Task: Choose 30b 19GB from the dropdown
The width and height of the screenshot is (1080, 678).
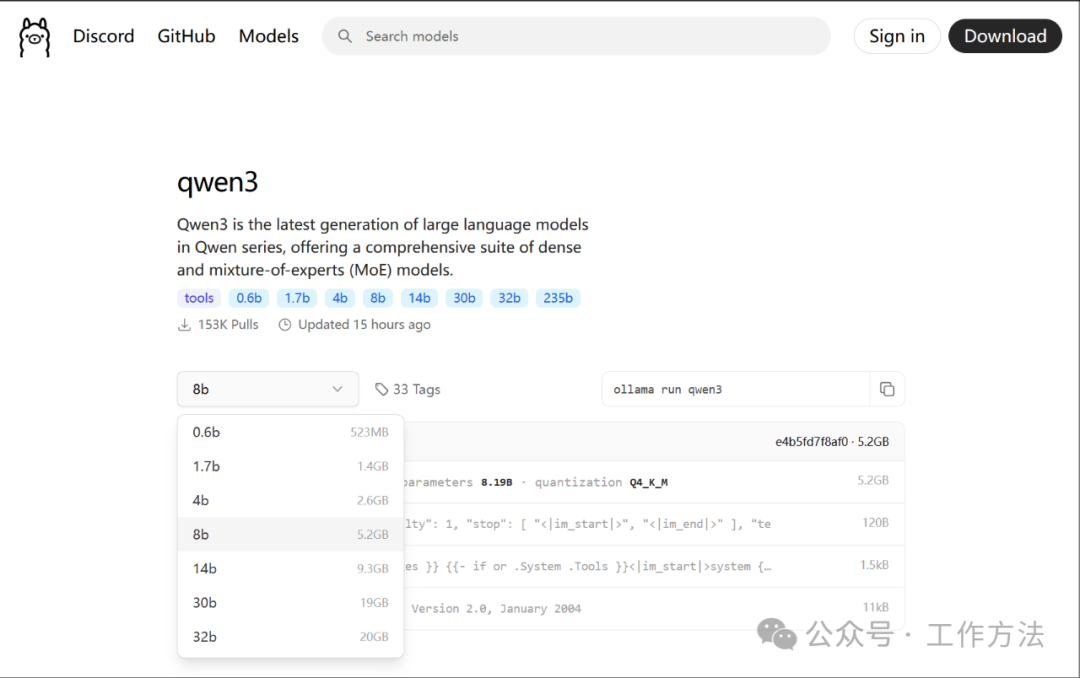Action: click(x=290, y=602)
